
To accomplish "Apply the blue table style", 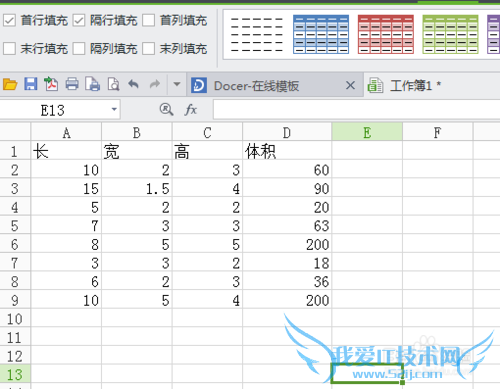I will [321, 34].
